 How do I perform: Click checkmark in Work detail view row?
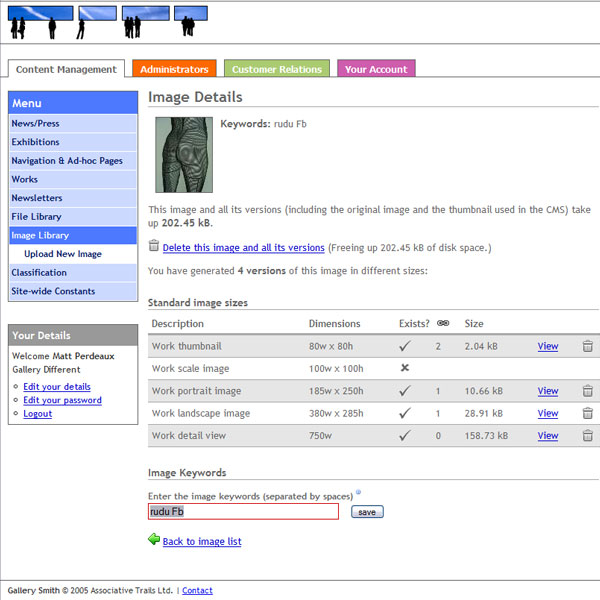click(x=404, y=435)
